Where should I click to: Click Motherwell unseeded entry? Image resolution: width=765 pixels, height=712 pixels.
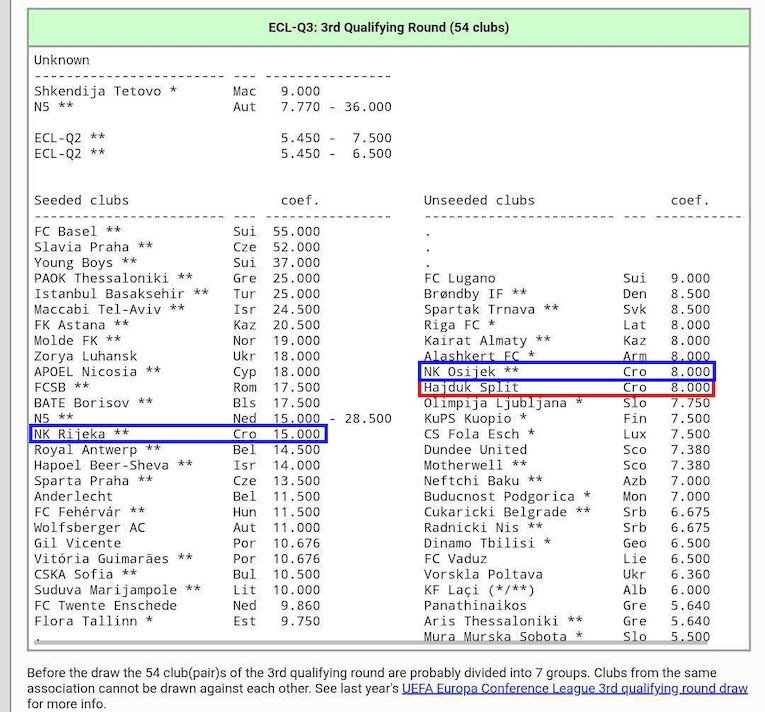point(567,465)
